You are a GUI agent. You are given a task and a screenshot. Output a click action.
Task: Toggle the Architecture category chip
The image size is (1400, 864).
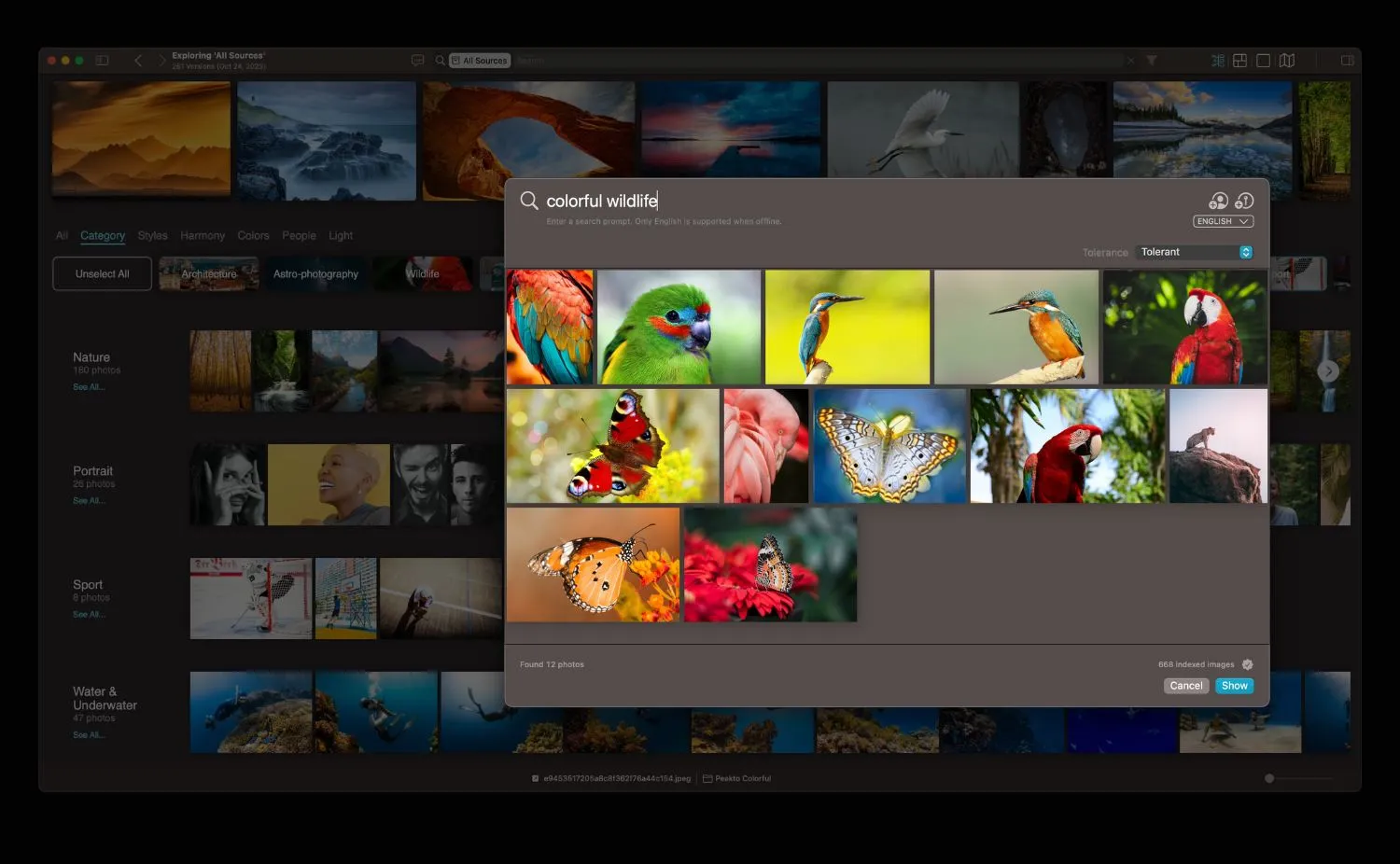pyautogui.click(x=209, y=273)
